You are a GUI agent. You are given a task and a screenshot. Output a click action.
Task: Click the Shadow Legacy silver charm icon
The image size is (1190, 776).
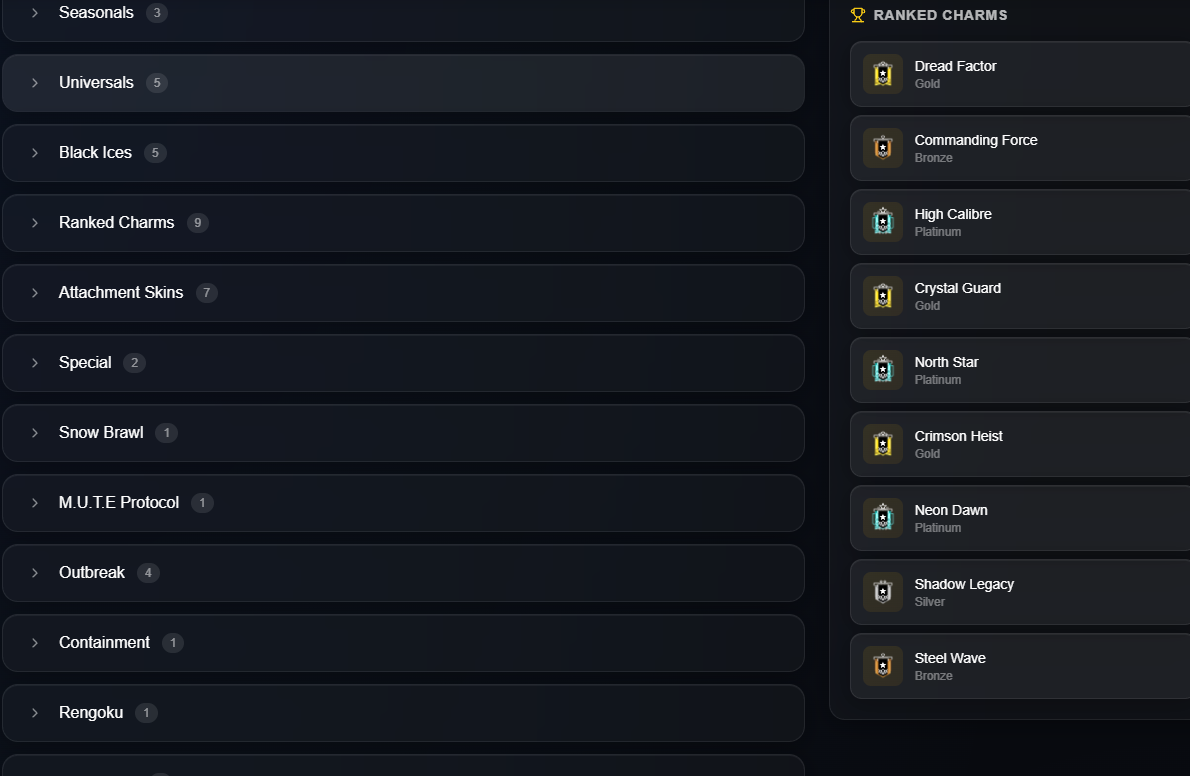pyautogui.click(x=883, y=592)
